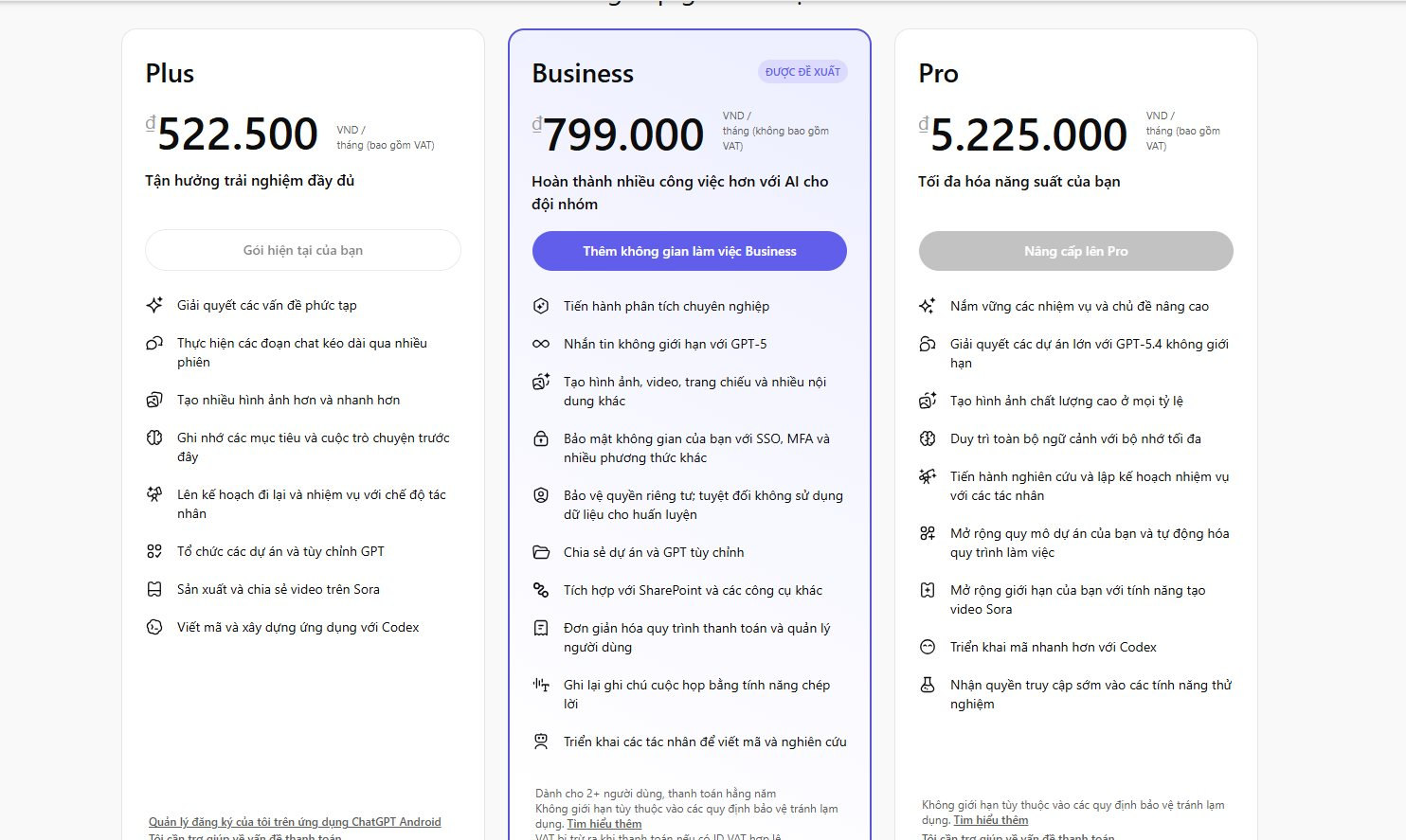Click the sparkle icon beside "Giải quyết các vấn đề phức tạp"
This screenshot has width=1406, height=840.
pos(154,305)
